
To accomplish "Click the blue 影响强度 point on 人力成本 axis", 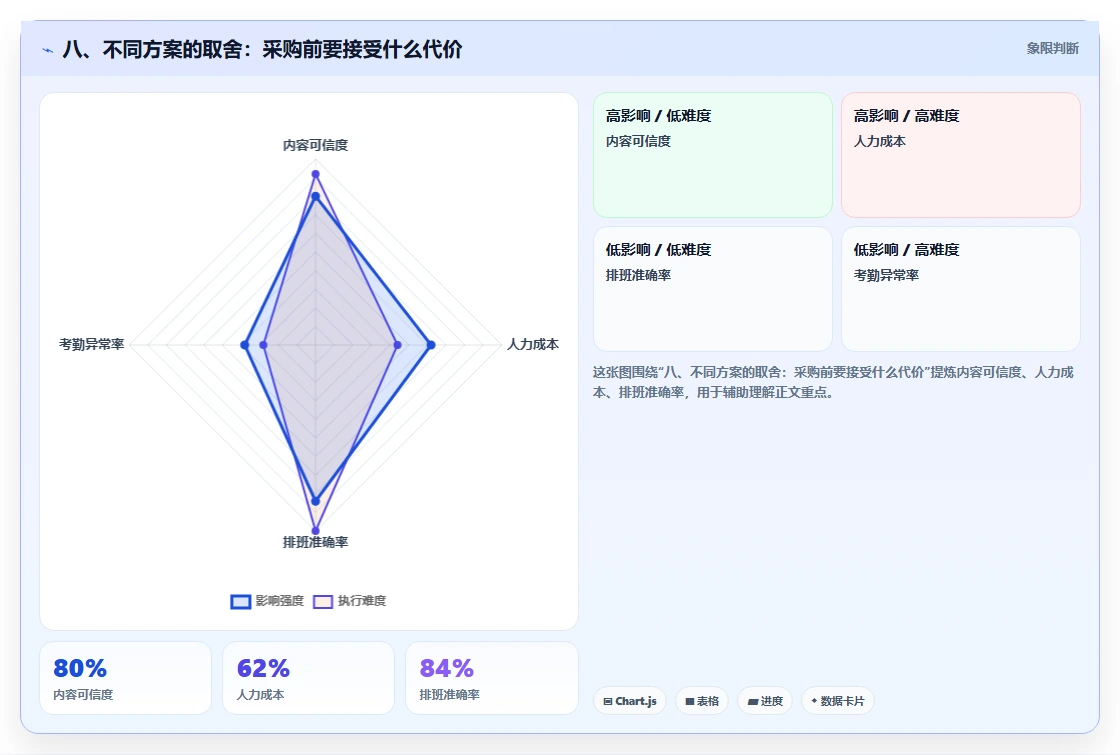I will coord(431,345).
